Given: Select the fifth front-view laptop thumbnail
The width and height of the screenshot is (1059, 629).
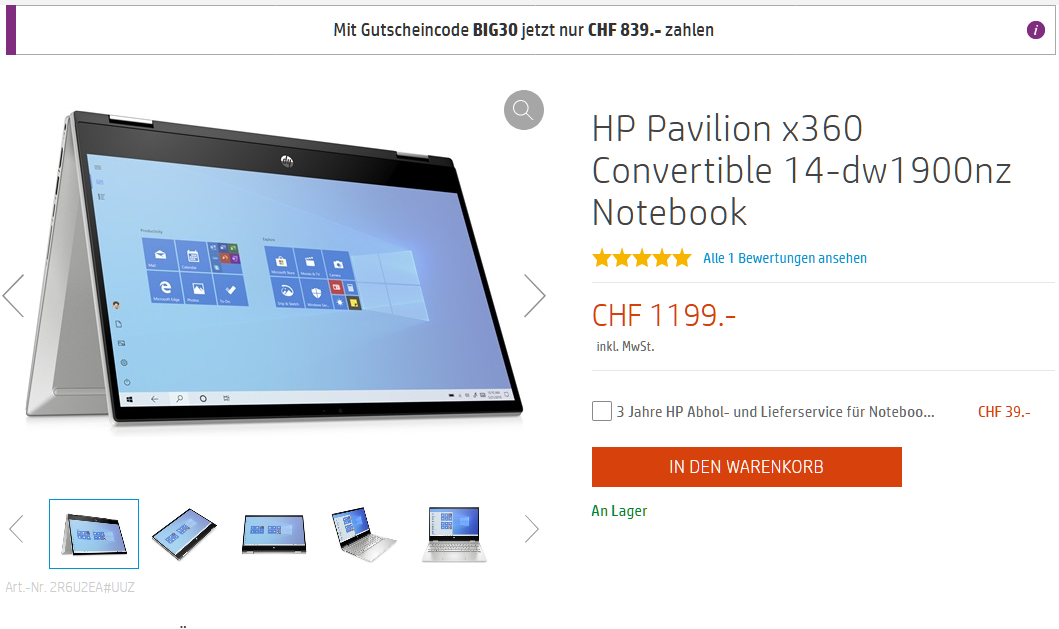Looking at the screenshot, I should pyautogui.click(x=454, y=534).
